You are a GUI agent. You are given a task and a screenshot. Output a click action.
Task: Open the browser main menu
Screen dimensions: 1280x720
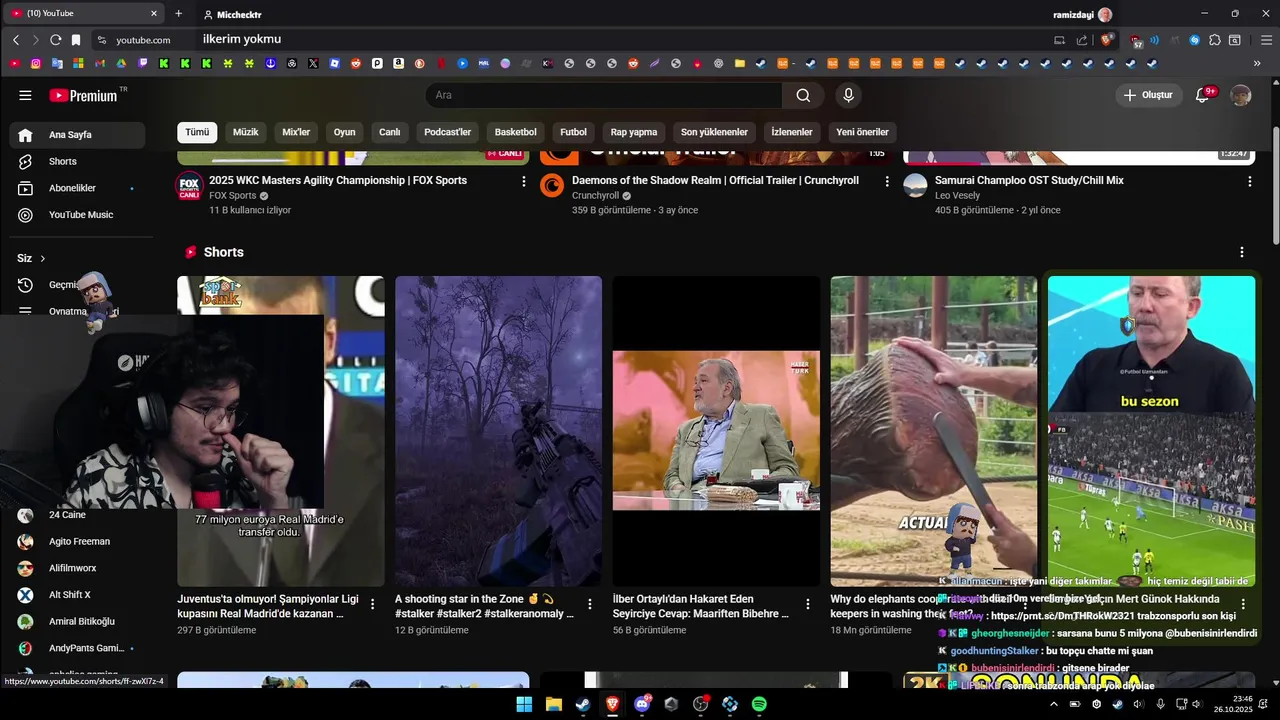(x=1266, y=40)
